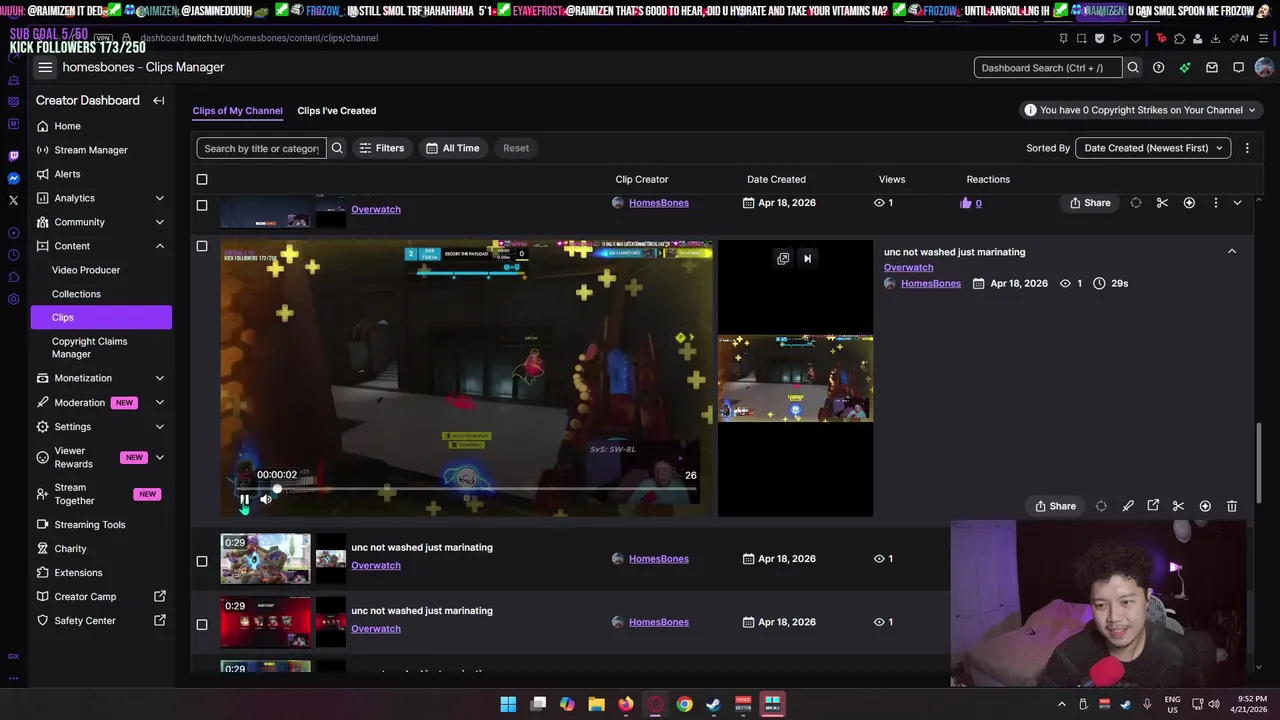Image resolution: width=1280 pixels, height=720 pixels.
Task: Toggle the select-all clips checkbox in header
Action: (202, 179)
